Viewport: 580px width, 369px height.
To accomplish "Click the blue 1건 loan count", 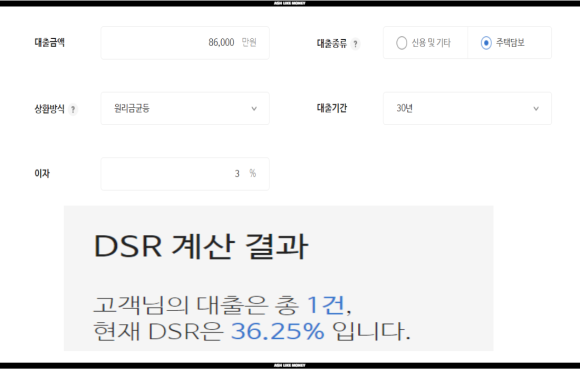I will (x=326, y=305).
